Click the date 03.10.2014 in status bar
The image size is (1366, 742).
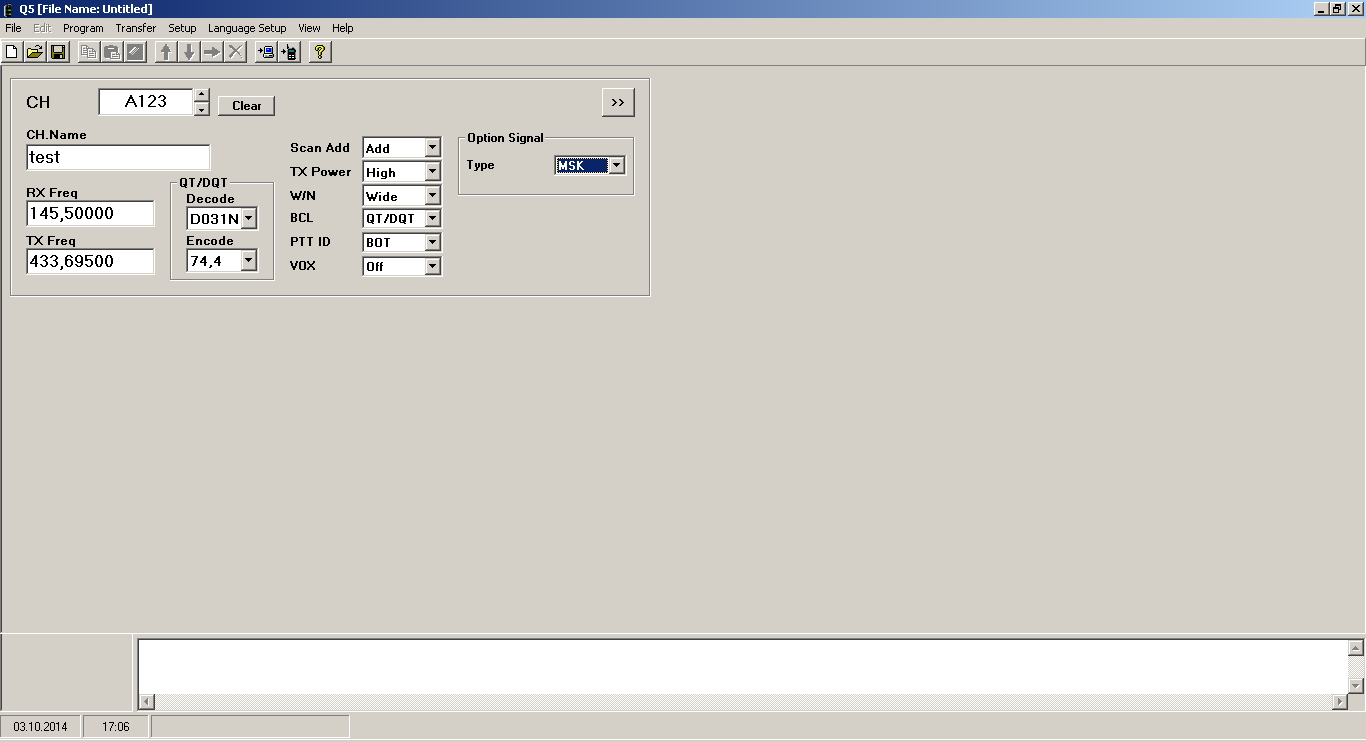click(41, 726)
